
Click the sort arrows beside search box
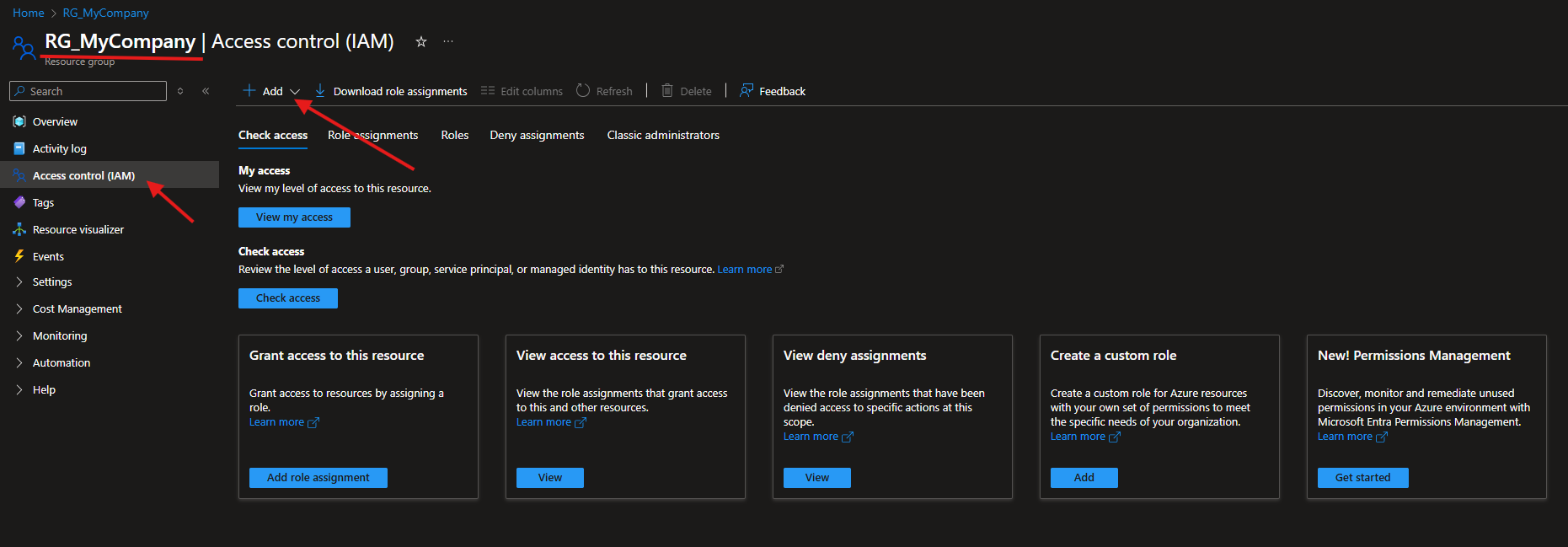coord(180,91)
